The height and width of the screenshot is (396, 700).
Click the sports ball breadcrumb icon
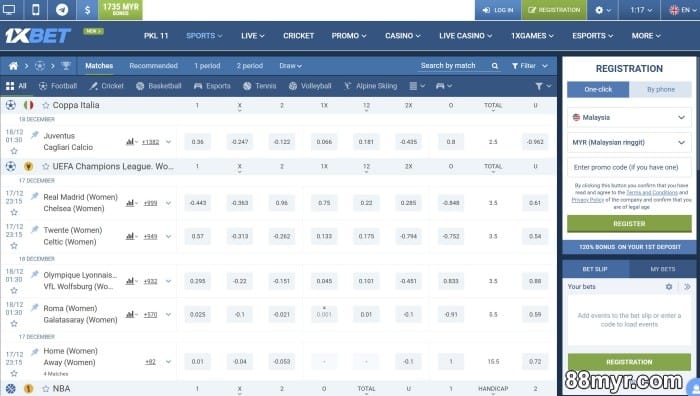(x=40, y=66)
